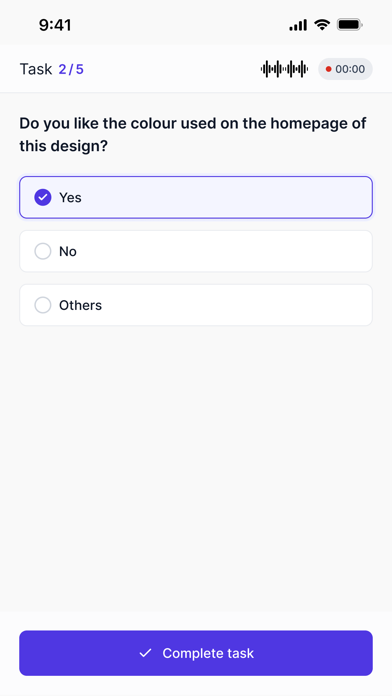Viewport: 392px width, 696px height.
Task: Select the Others radio button
Action: pos(43,305)
